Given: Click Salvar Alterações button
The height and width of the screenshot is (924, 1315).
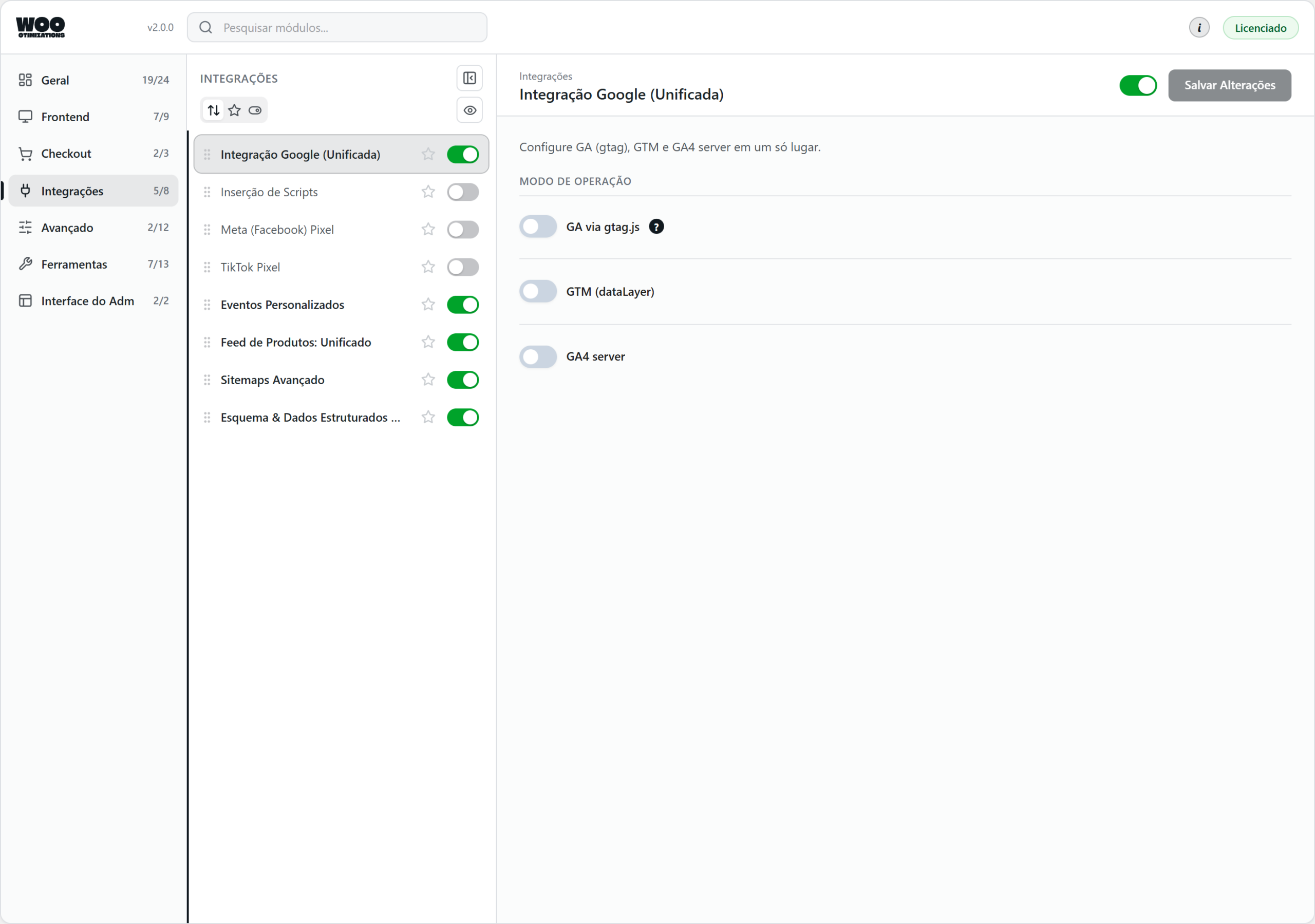Looking at the screenshot, I should click(1229, 85).
